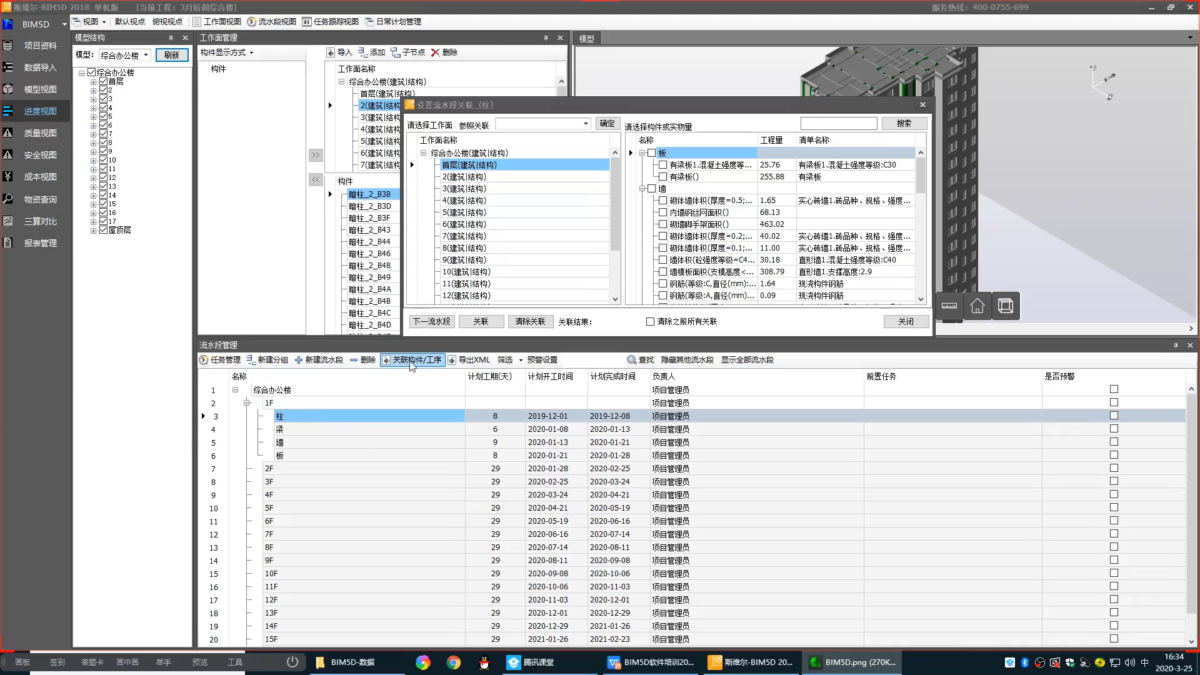Image resolution: width=1200 pixels, height=675 pixels.
Task: Click 新建流水段 in the 流水段管理 toolbar
Action: pyautogui.click(x=319, y=360)
